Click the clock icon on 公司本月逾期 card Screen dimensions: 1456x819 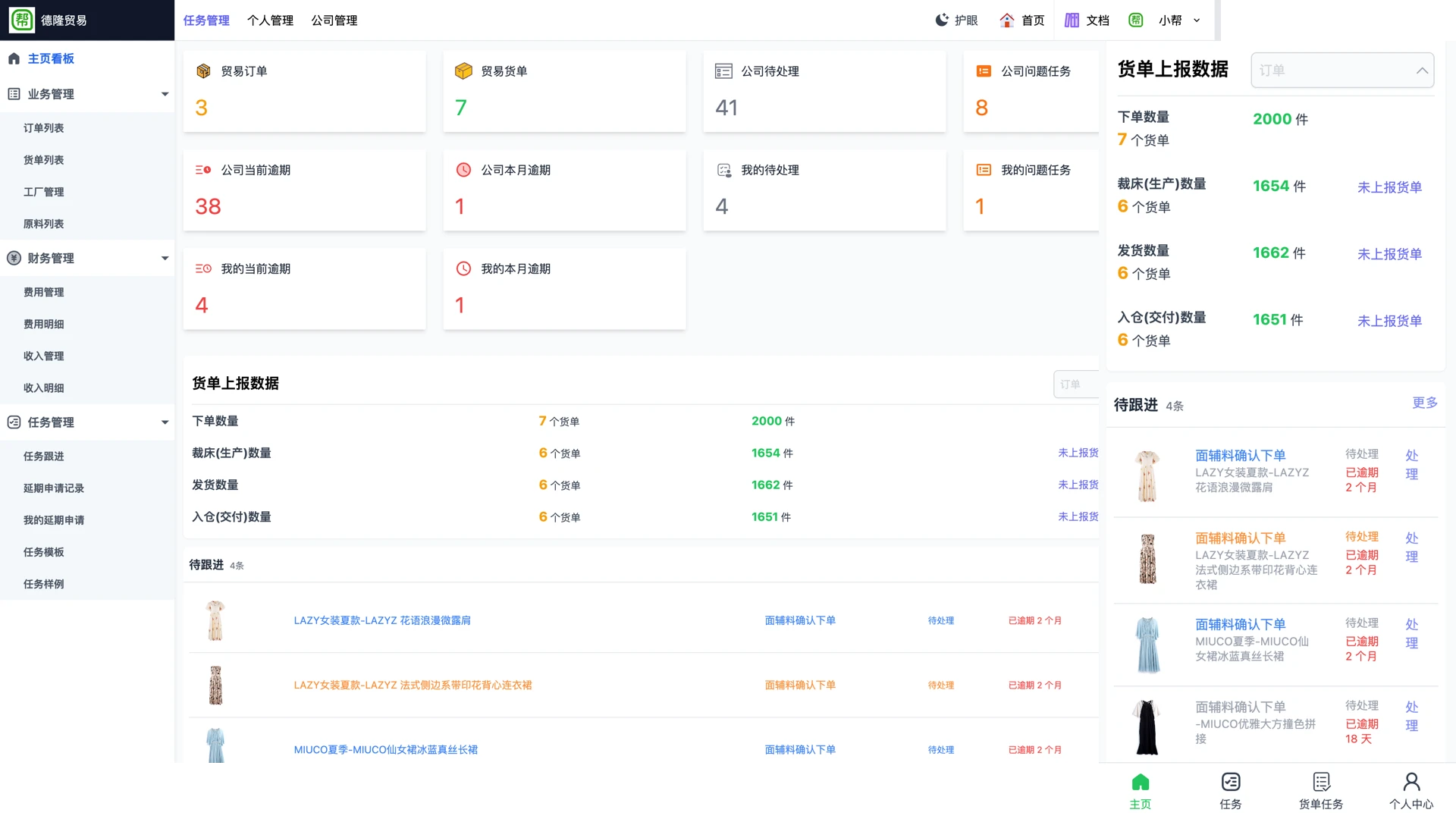(463, 170)
